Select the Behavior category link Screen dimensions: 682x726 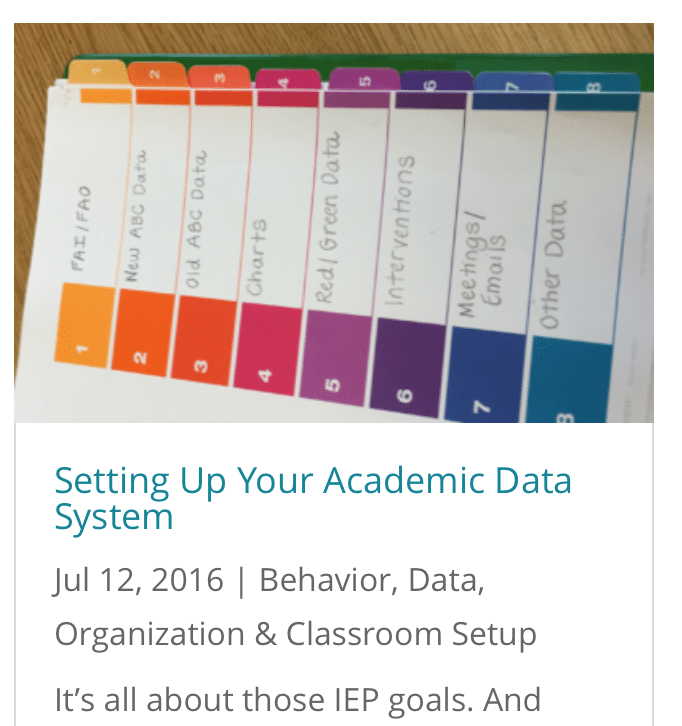[x=328, y=579]
